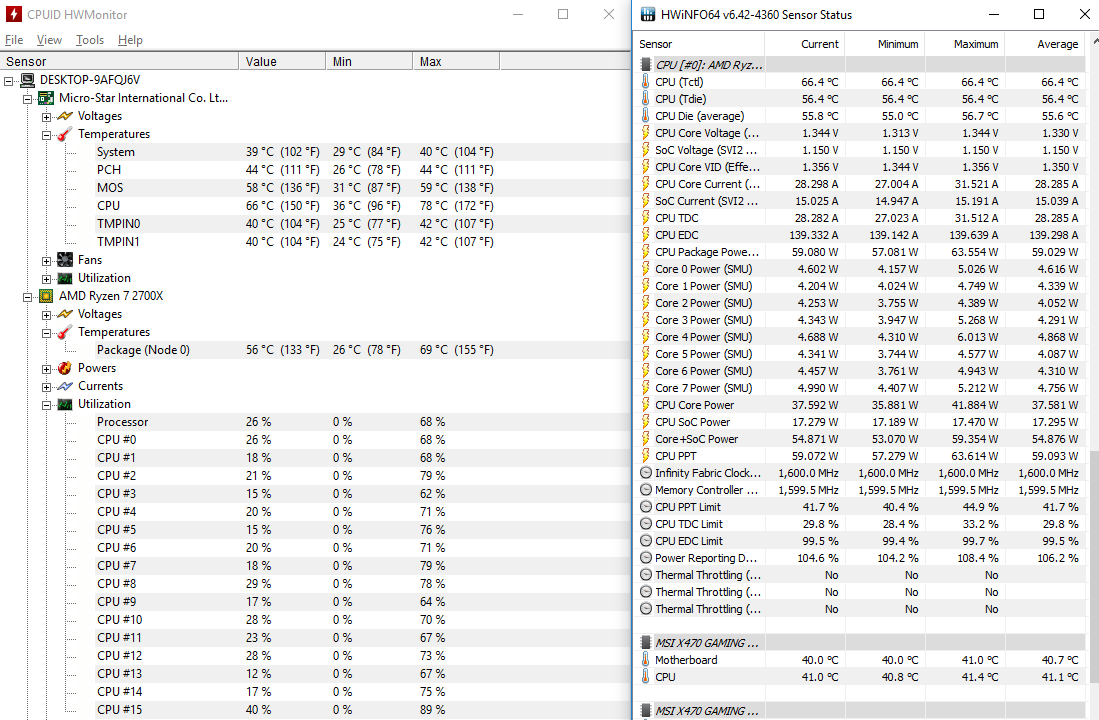
Task: Click the DESKTOP-9AFQJ6V computer icon
Action: [x=28, y=80]
